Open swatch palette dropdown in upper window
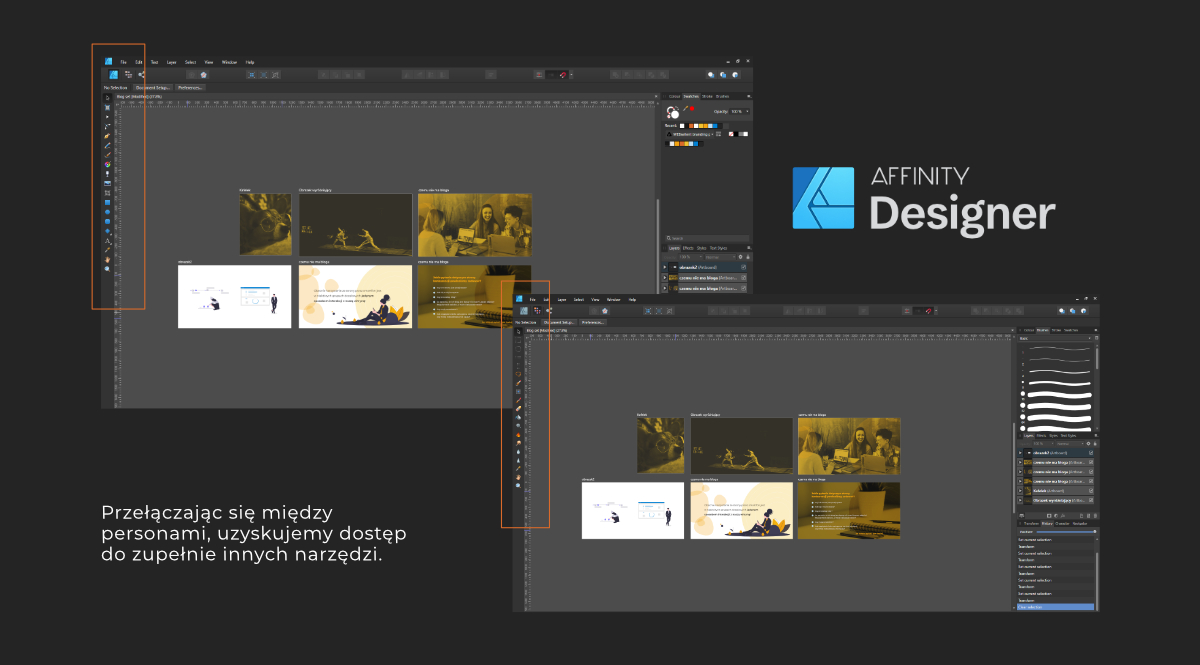 coord(691,134)
